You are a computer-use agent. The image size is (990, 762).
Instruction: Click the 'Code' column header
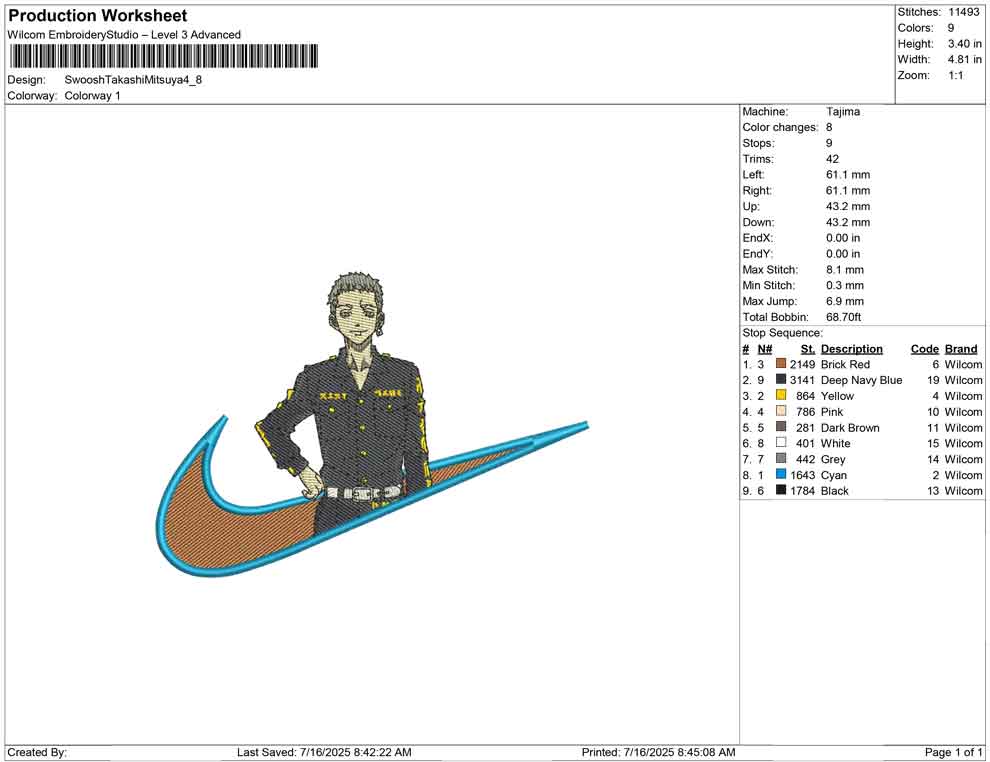[925, 349]
